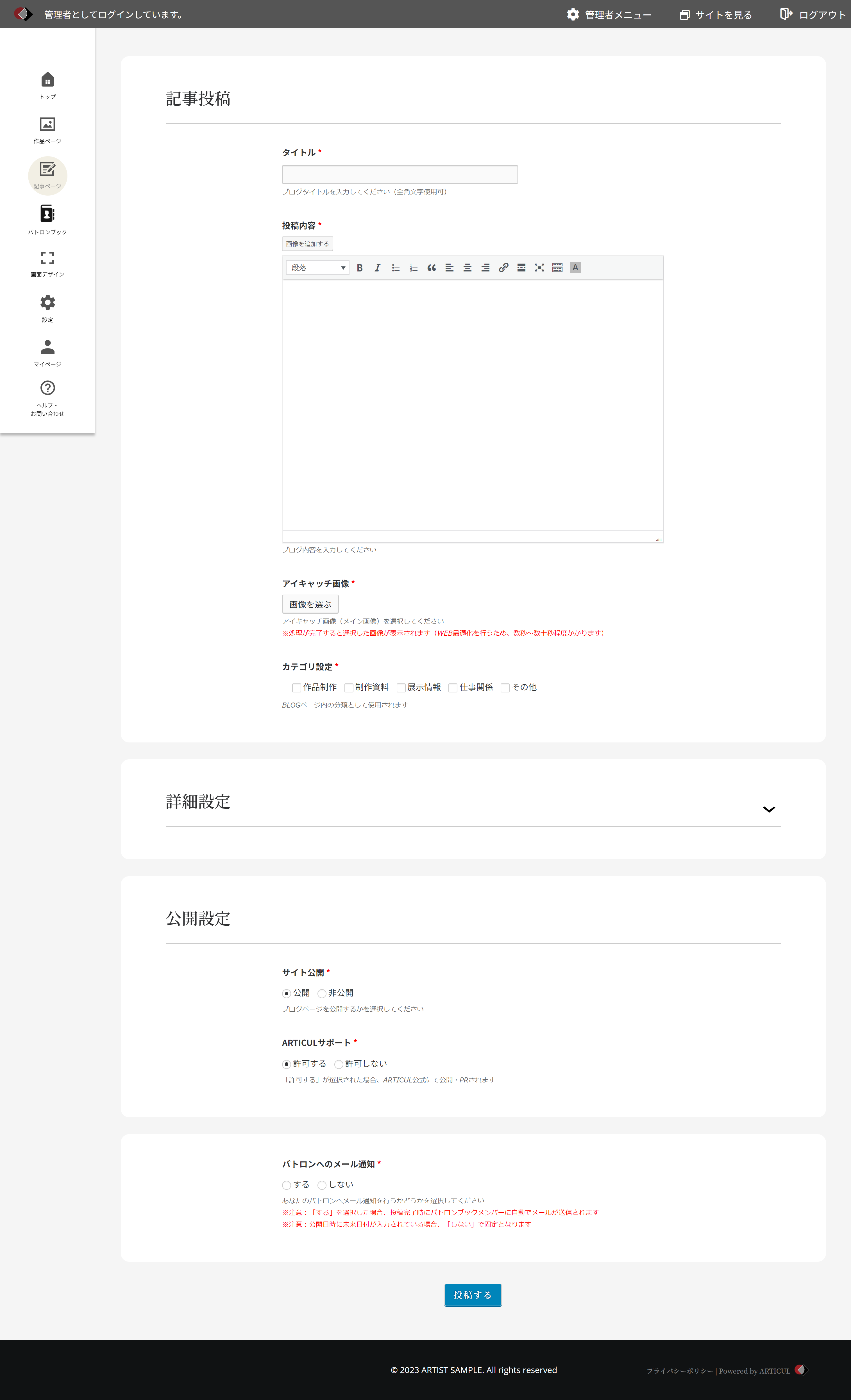
Task: Check the 作品制作 category checkbox
Action: [296, 688]
